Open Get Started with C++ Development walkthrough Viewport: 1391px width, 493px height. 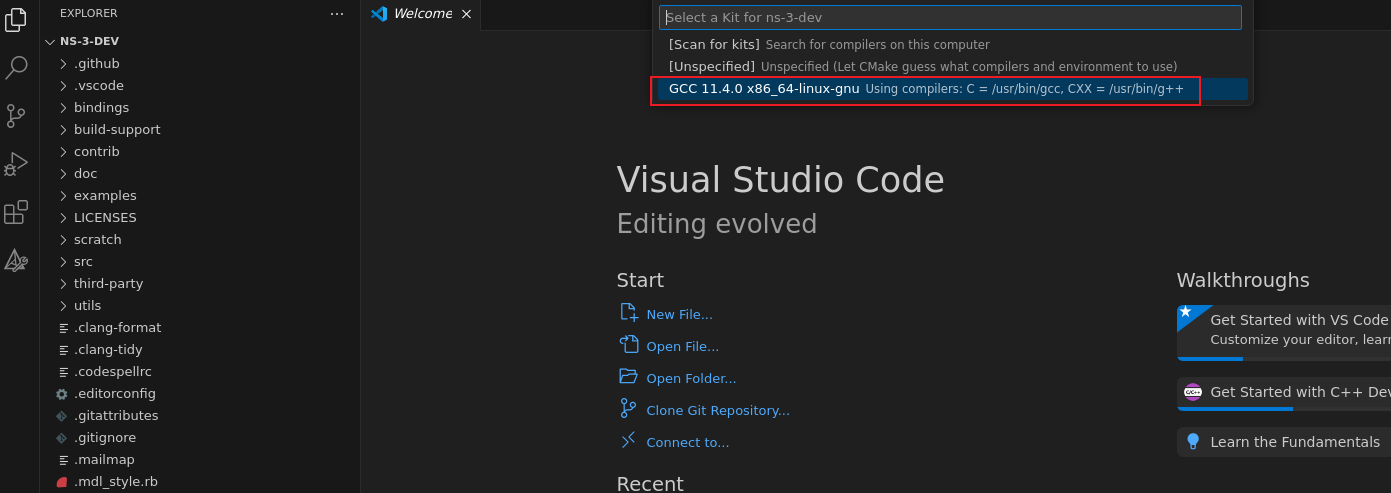coord(1284,393)
